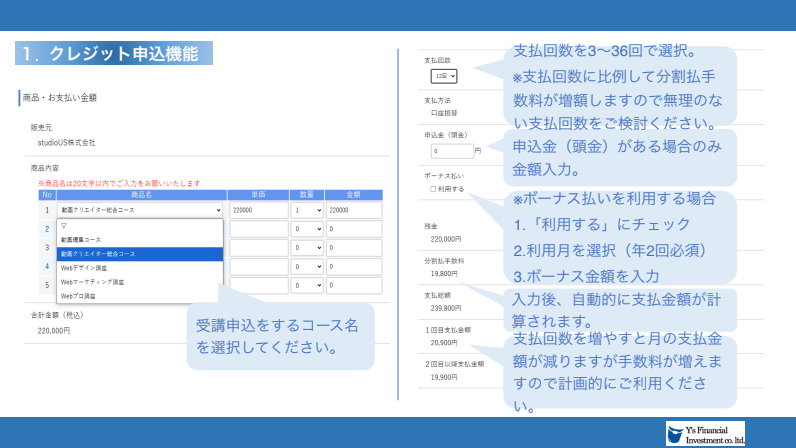Open the row 2 quantity dropdown

tap(307, 229)
